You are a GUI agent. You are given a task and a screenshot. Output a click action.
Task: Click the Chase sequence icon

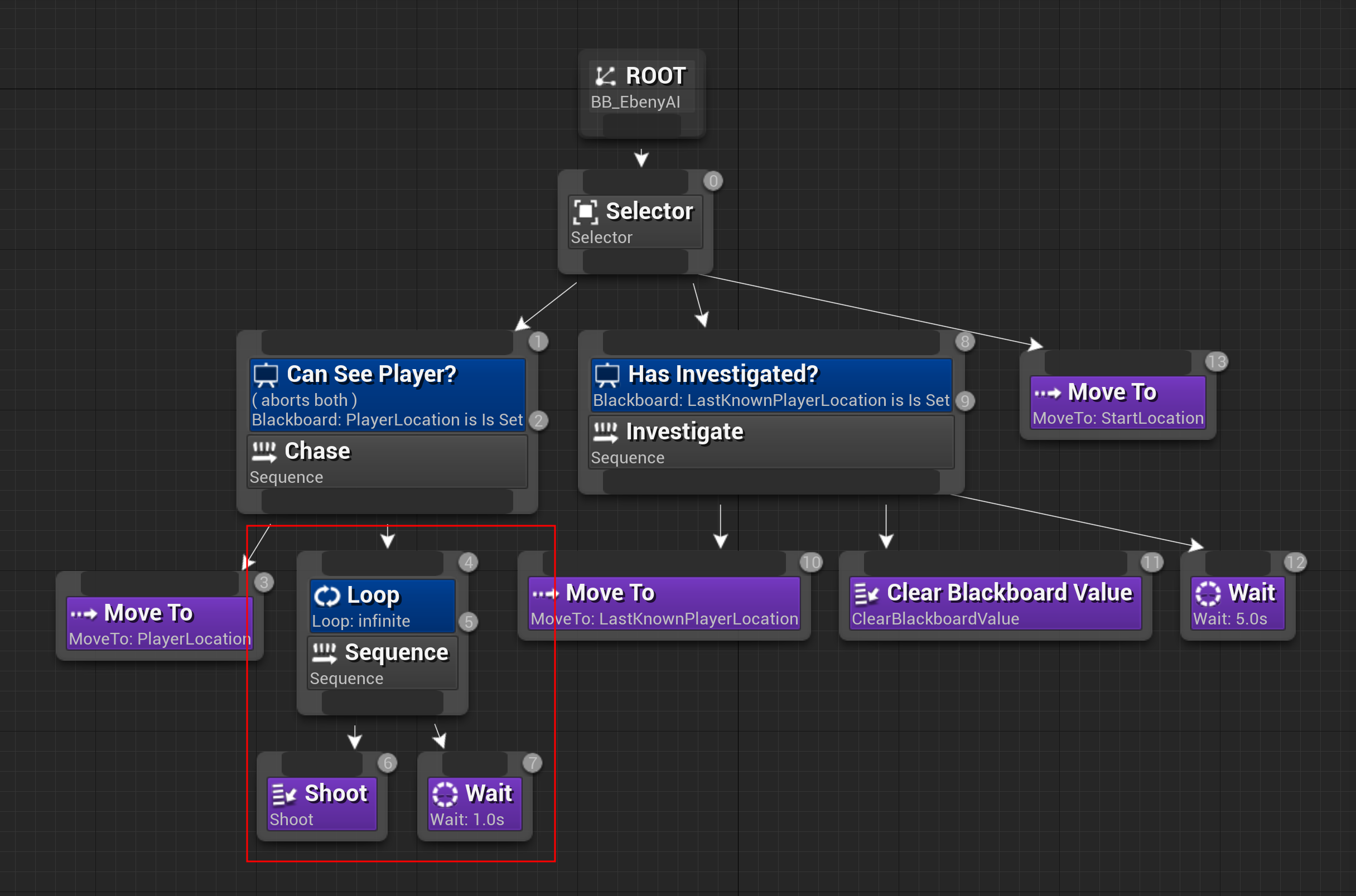pos(264,452)
